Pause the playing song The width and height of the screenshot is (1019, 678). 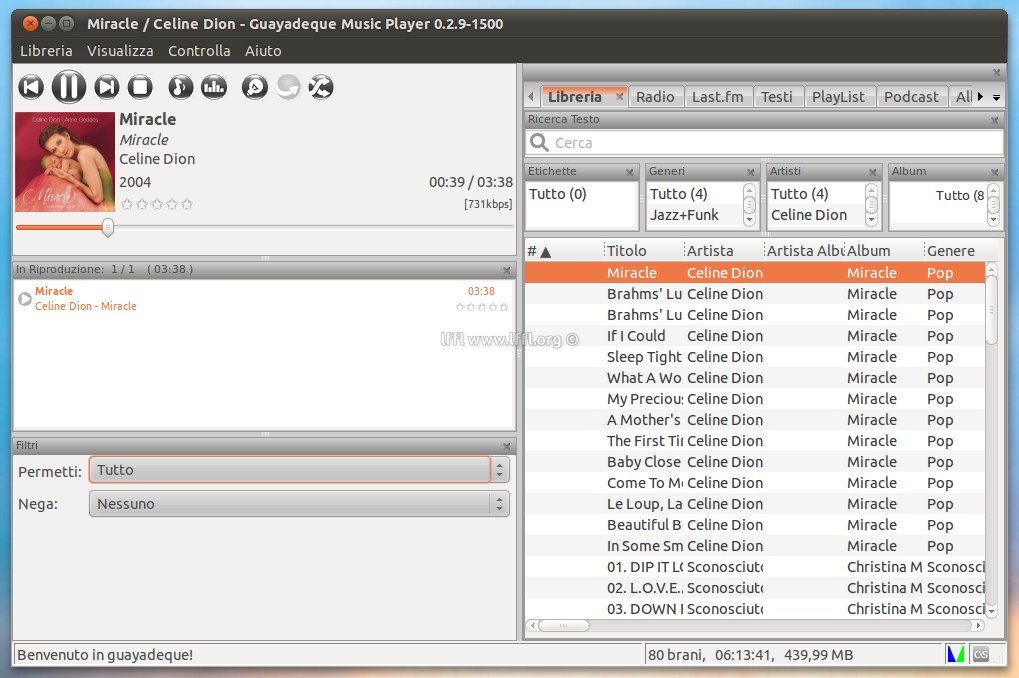pyautogui.click(x=69, y=86)
